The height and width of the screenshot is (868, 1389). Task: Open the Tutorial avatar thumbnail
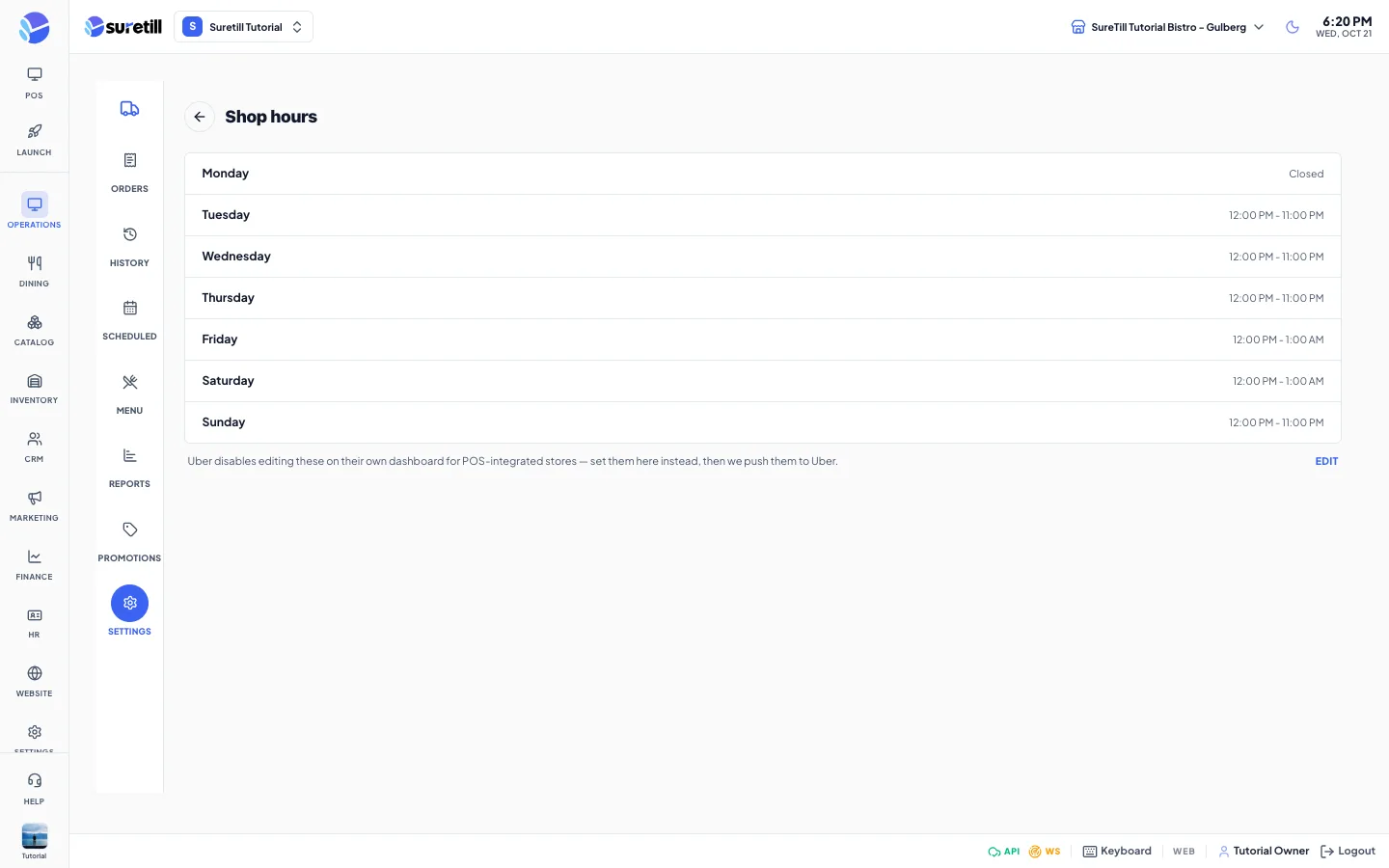click(x=34, y=836)
